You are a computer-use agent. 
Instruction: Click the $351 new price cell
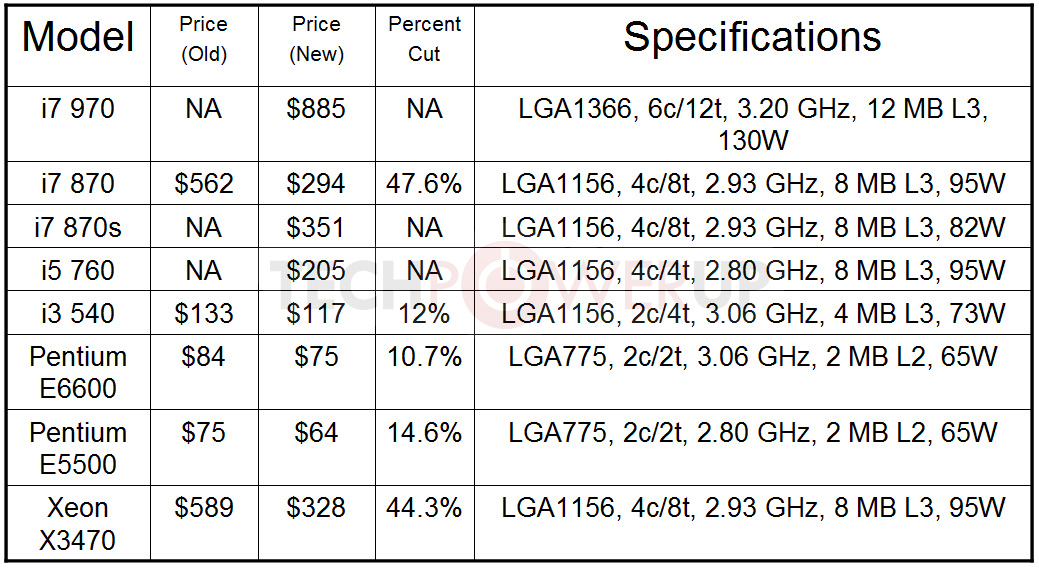click(316, 228)
